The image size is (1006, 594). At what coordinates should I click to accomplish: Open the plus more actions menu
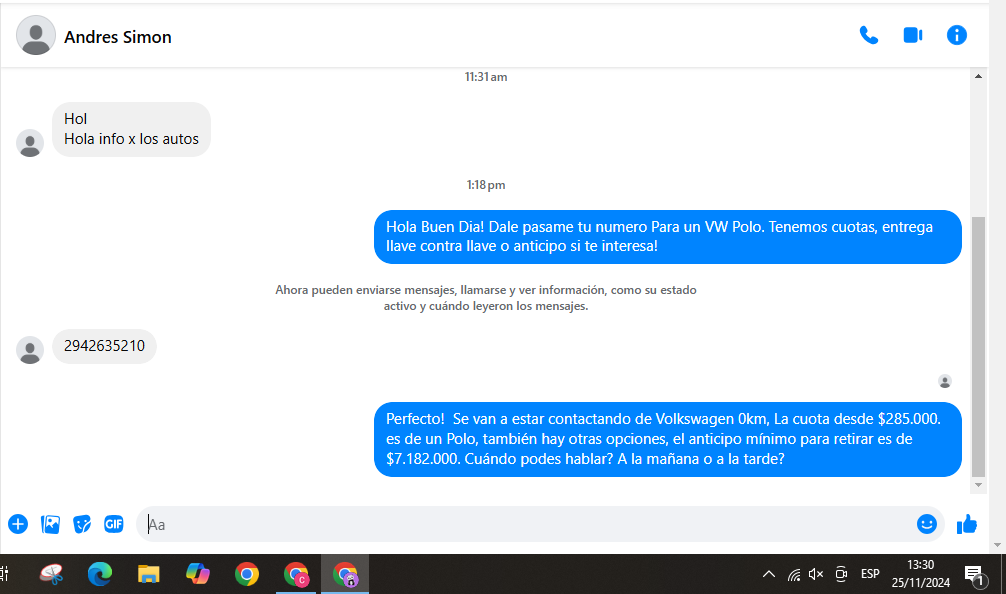pyautogui.click(x=18, y=524)
